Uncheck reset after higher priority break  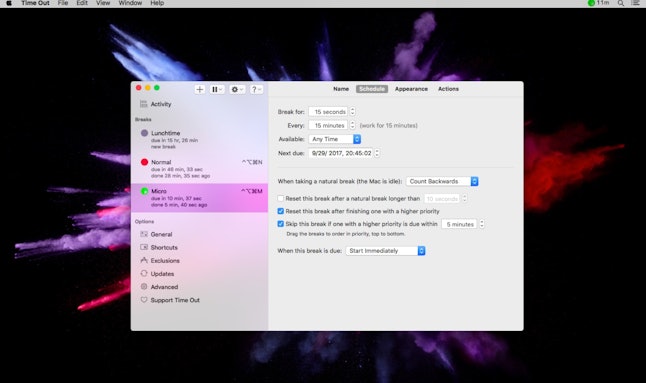[281, 211]
